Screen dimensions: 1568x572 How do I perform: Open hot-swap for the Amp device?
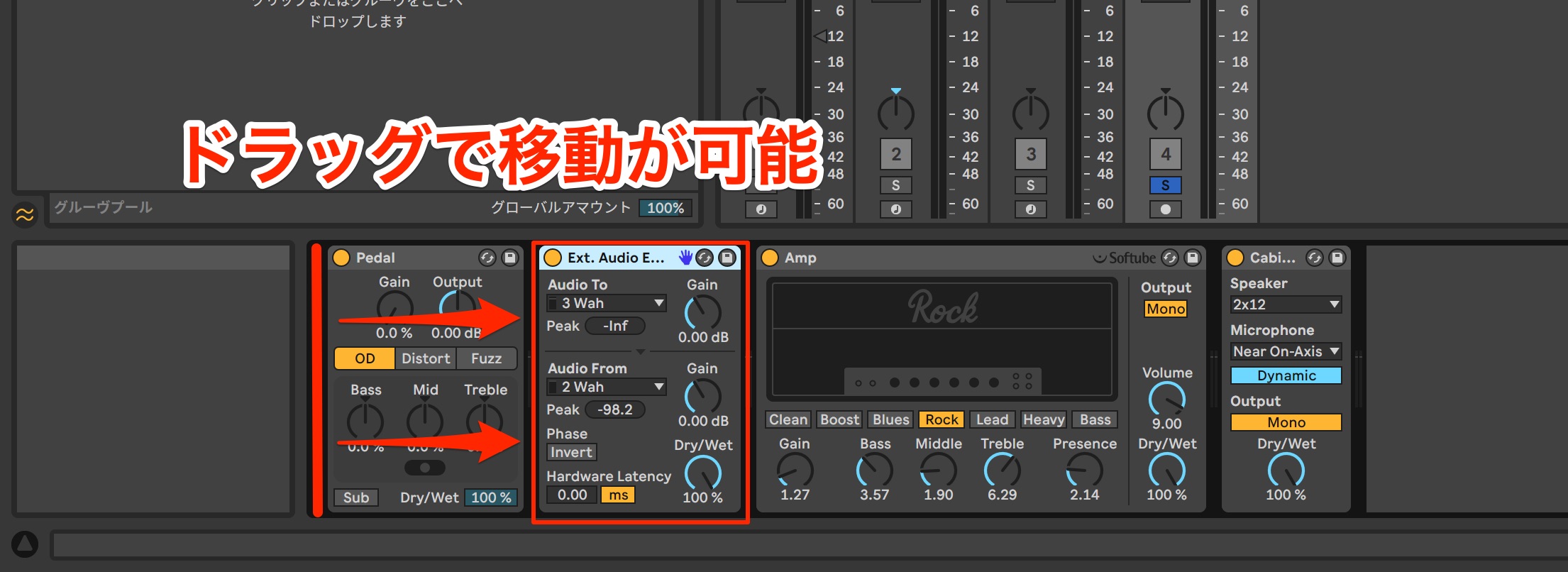click(x=1170, y=258)
